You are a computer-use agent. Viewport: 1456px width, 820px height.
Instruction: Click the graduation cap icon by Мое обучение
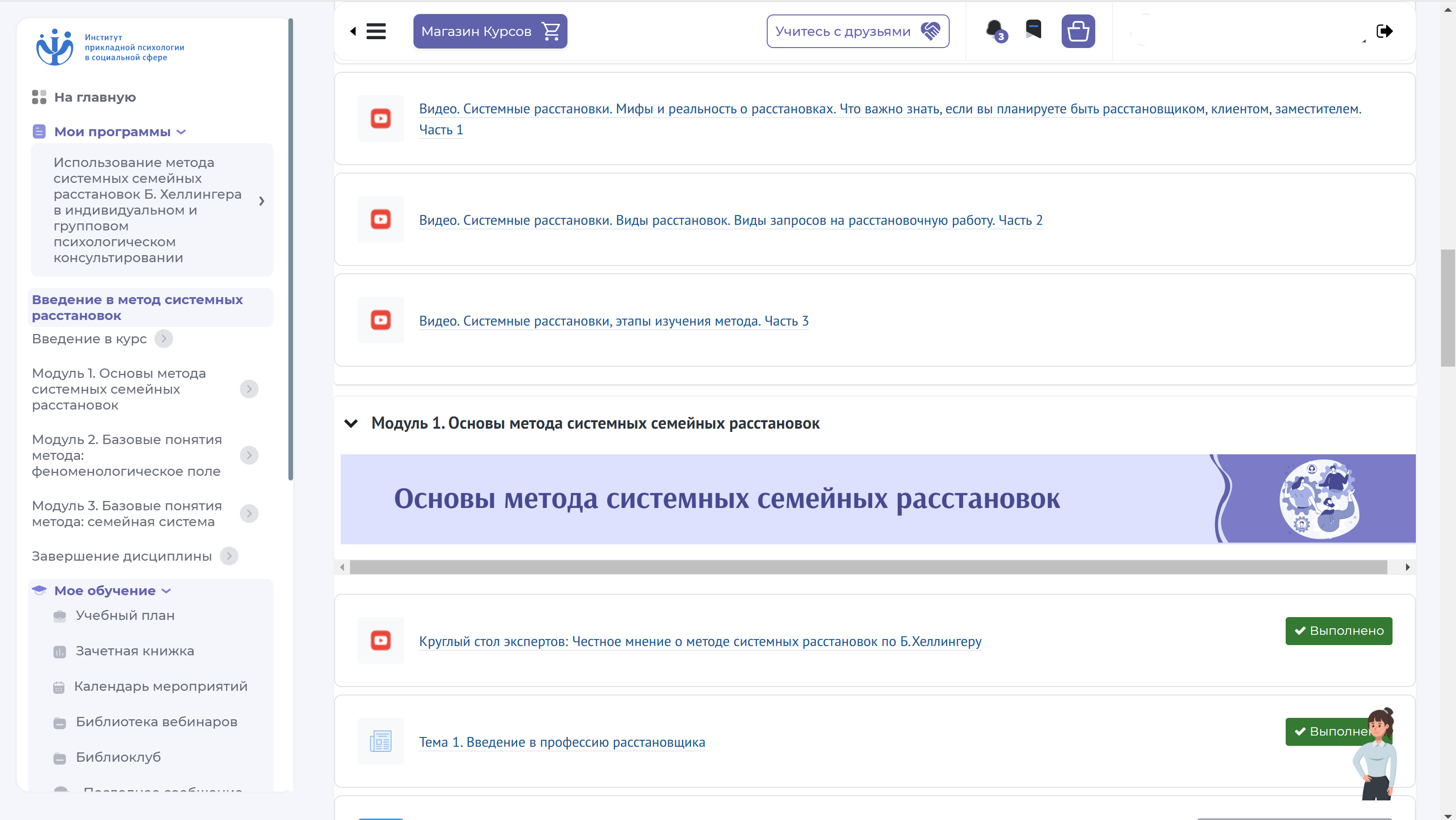[x=39, y=590]
